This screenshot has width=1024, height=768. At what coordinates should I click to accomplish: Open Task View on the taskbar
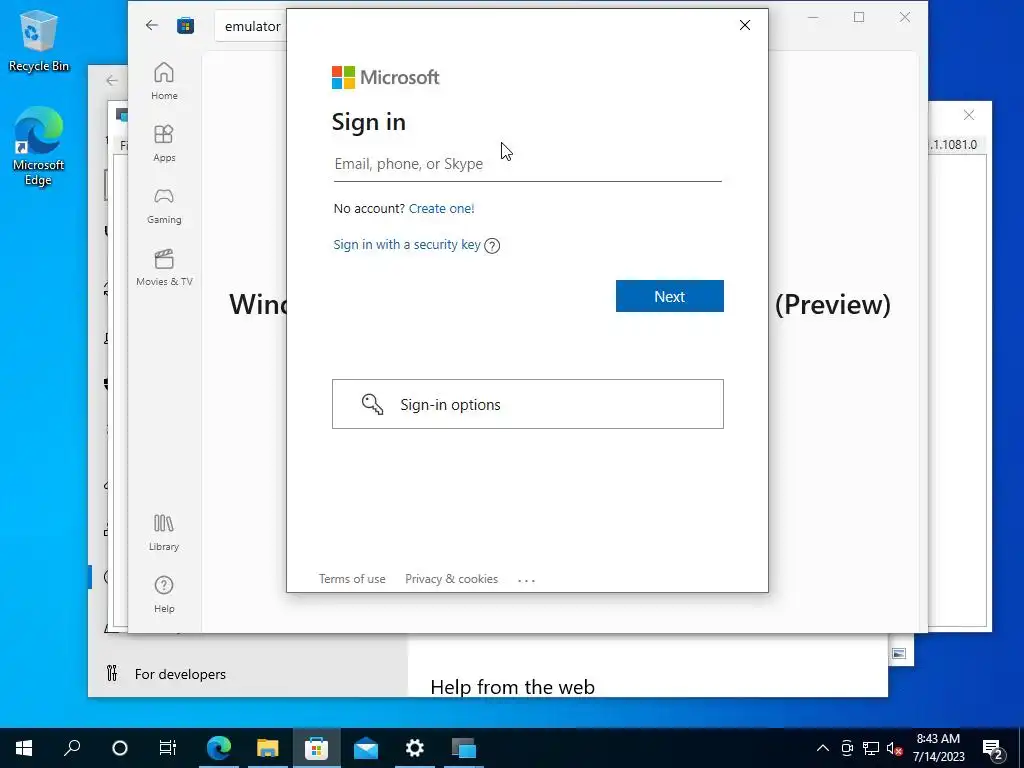[x=168, y=748]
